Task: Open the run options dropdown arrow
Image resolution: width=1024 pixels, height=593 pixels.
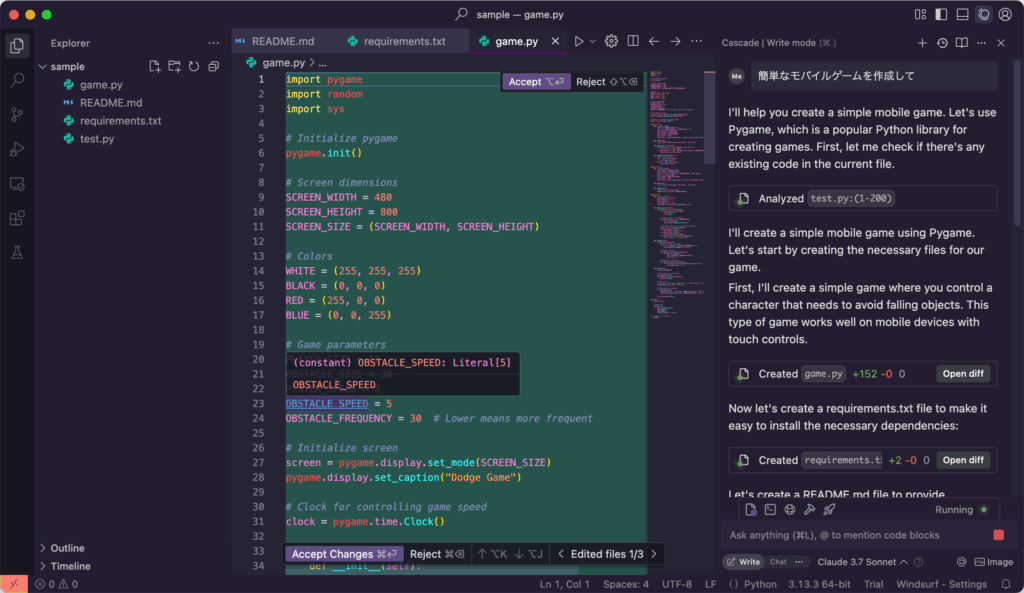Action: (592, 41)
